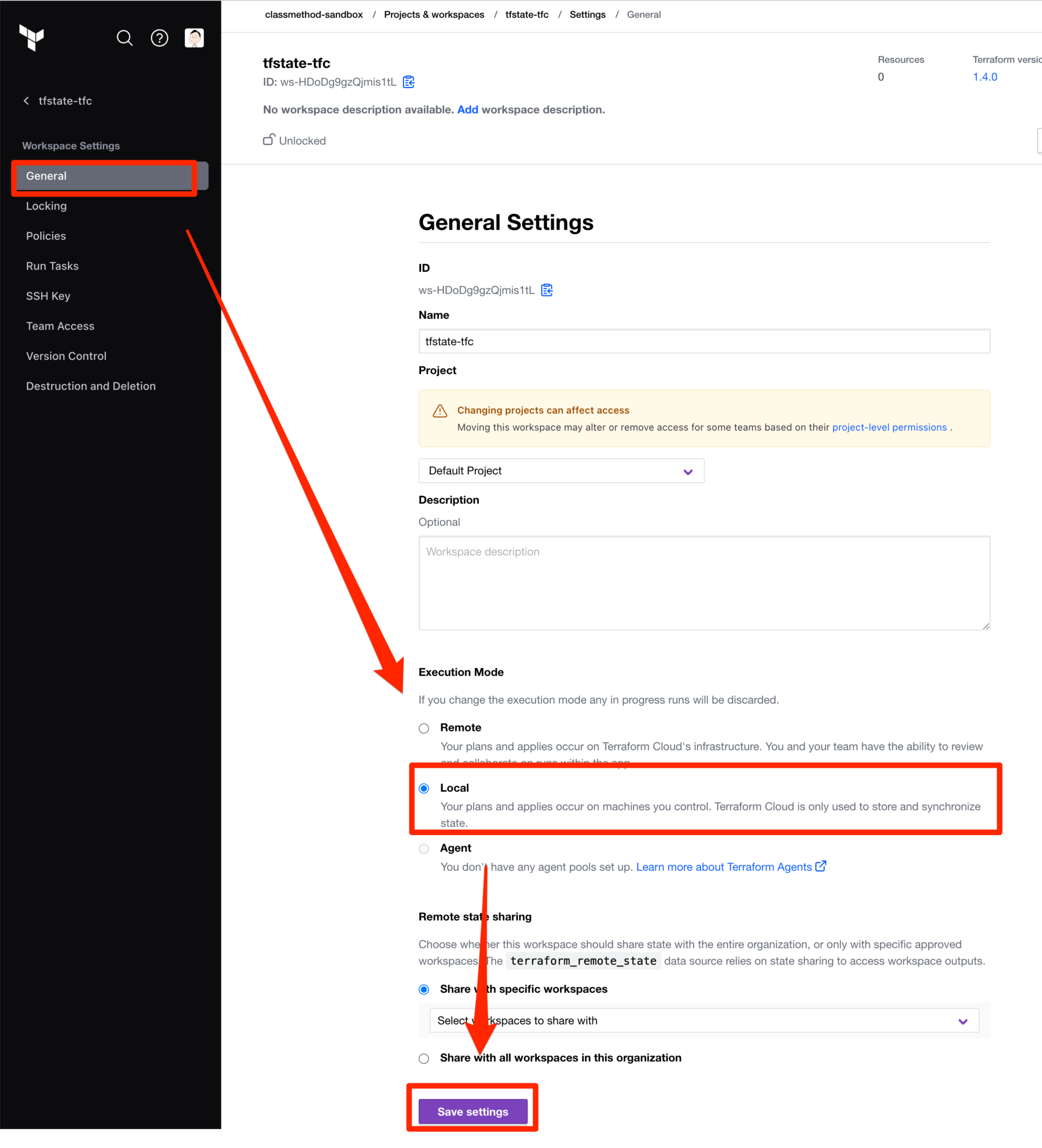Open the Locking settings section
The width and height of the screenshot is (1042, 1148).
point(46,206)
